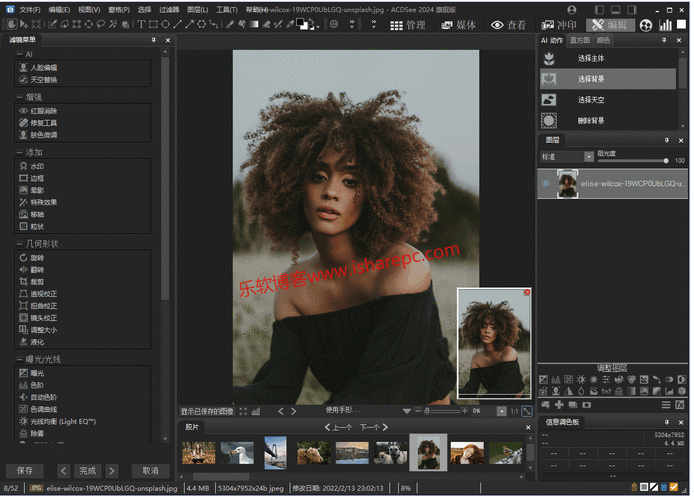Click the 保存 save button
694x500 pixels.
[x=25, y=470]
